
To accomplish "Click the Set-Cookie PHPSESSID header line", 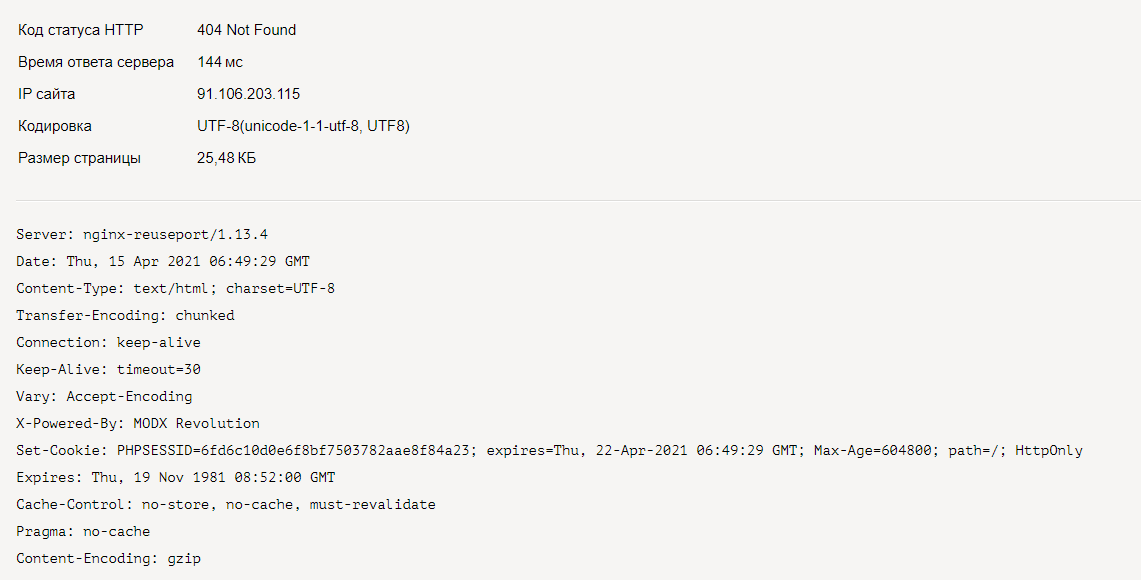I will 549,451.
